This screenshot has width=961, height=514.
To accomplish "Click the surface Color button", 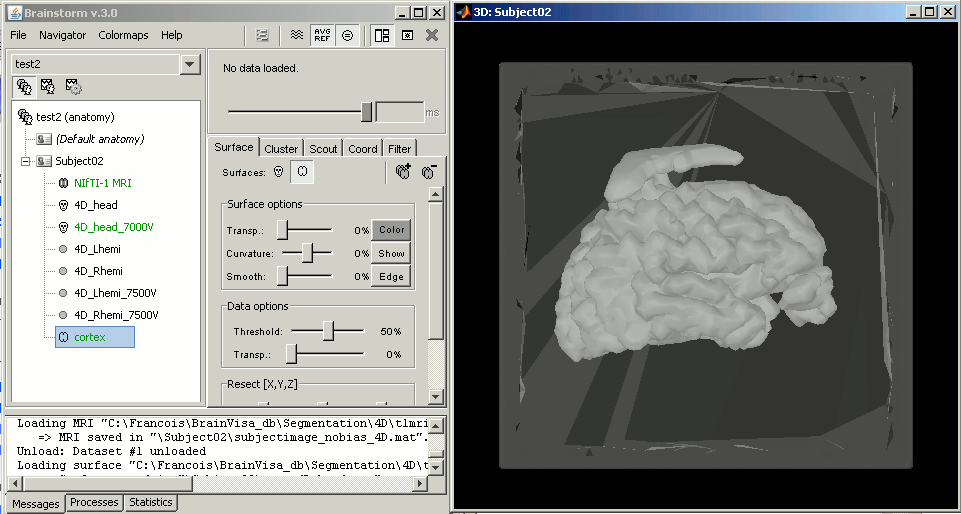I will (391, 230).
